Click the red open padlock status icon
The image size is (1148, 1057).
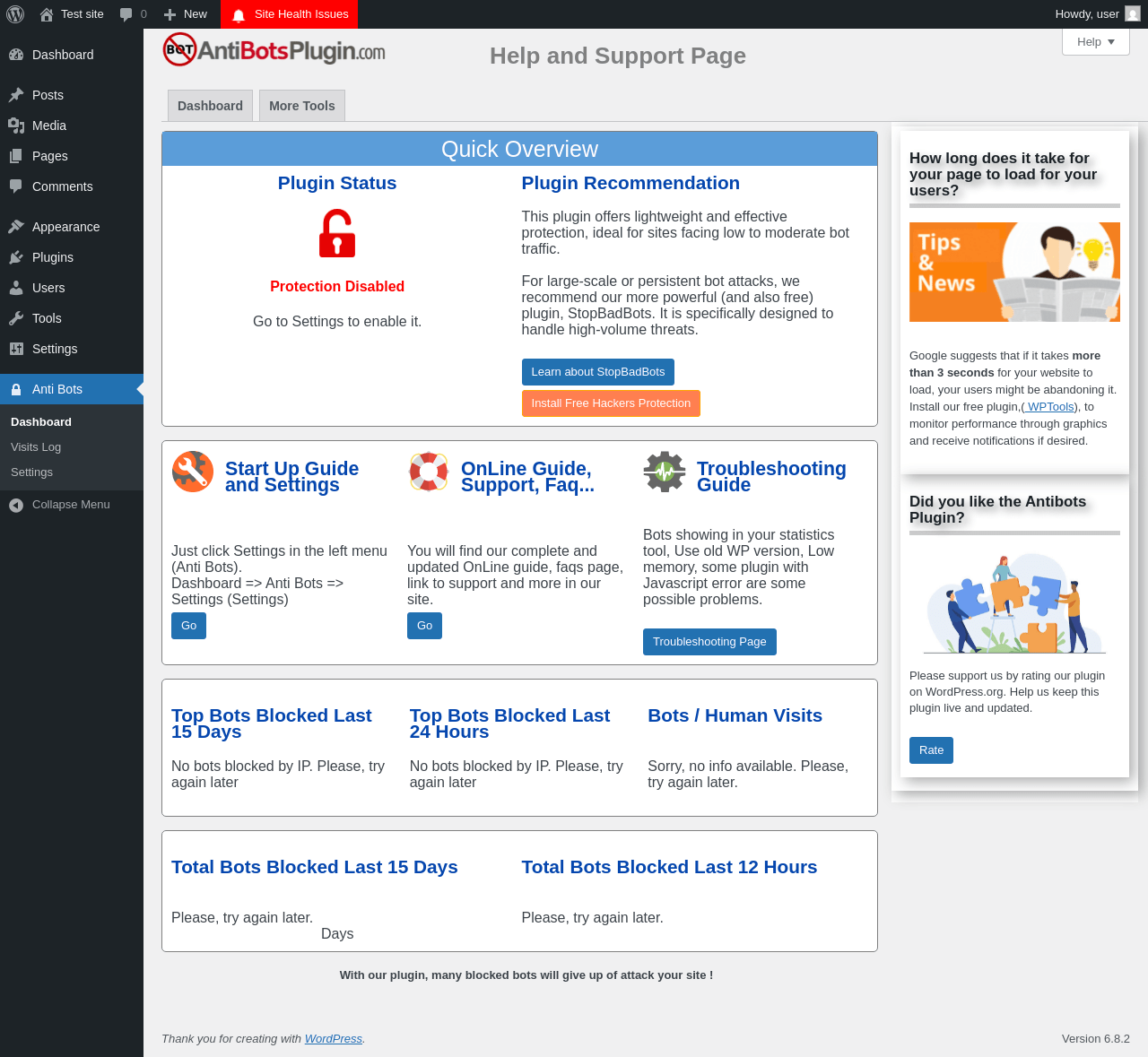(x=337, y=233)
